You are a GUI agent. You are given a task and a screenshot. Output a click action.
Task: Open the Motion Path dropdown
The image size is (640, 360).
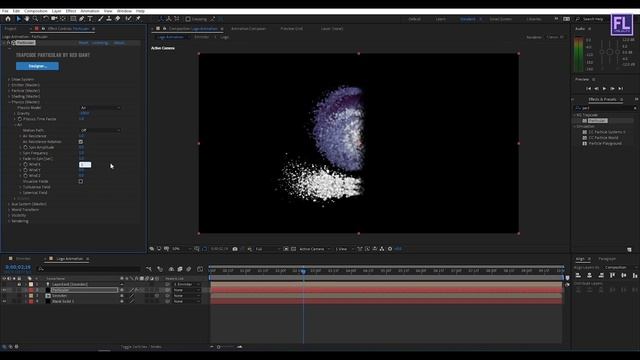point(100,130)
